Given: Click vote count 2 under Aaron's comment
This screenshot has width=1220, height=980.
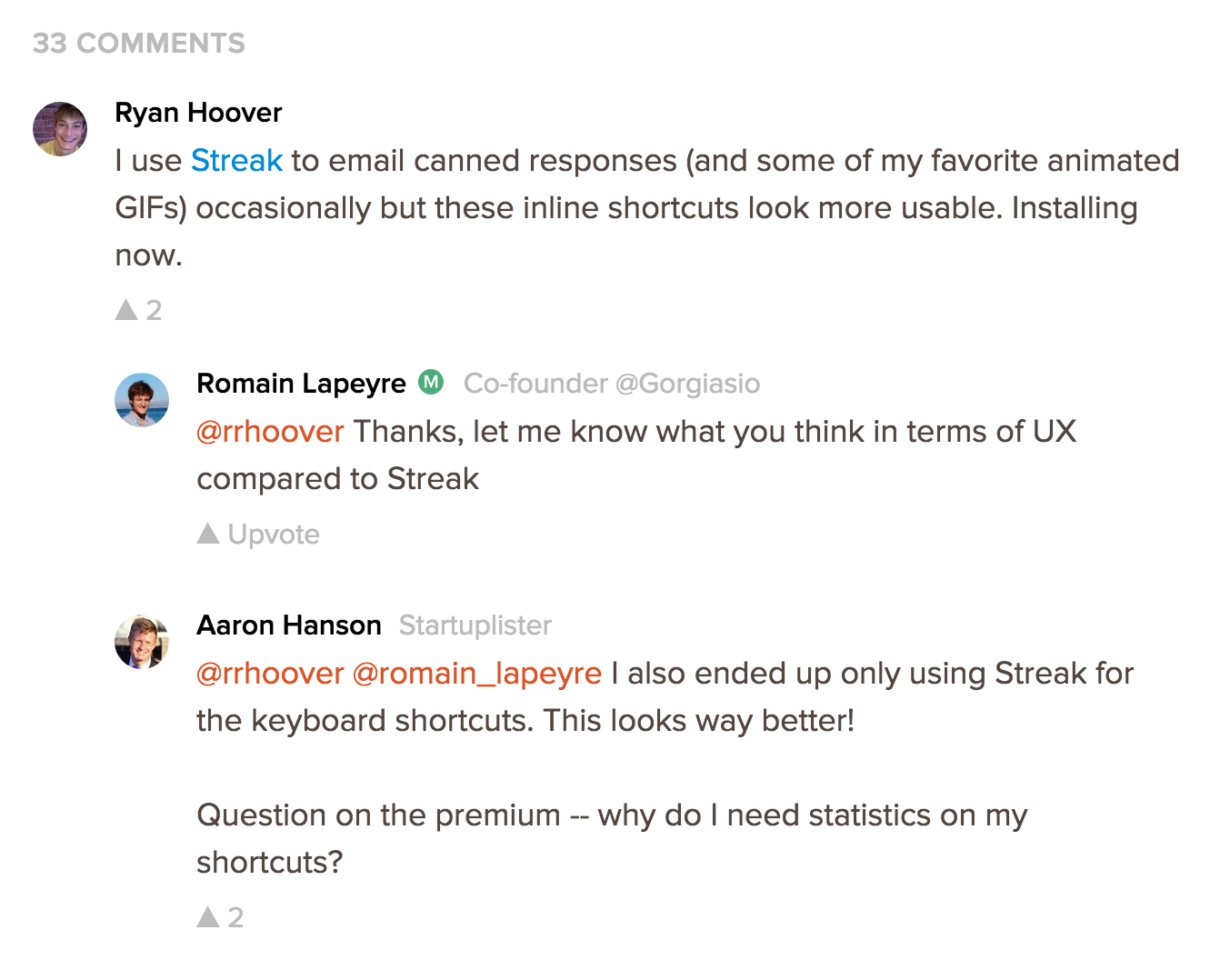Looking at the screenshot, I should (x=235, y=918).
